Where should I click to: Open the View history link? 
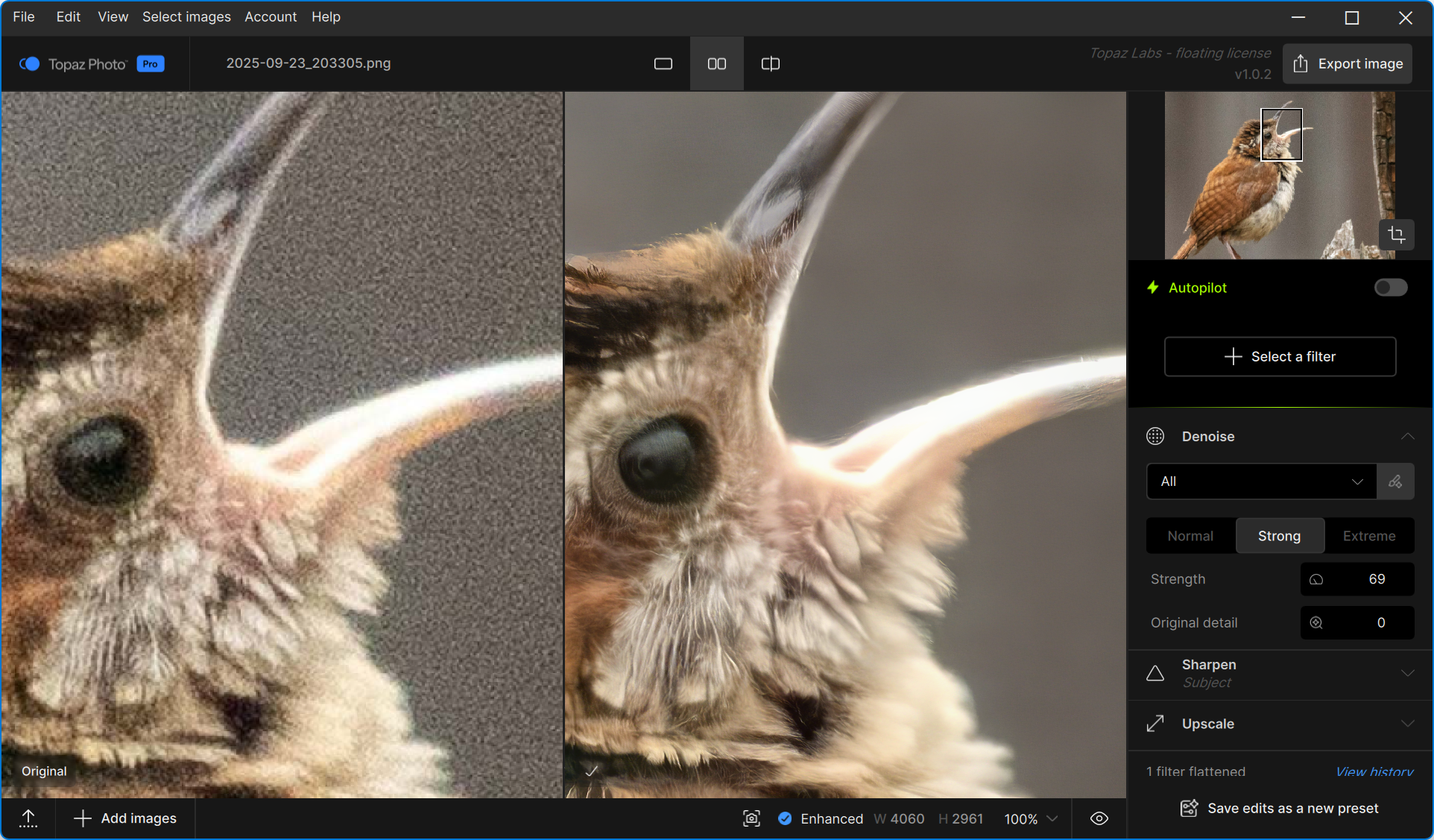[x=1374, y=771]
